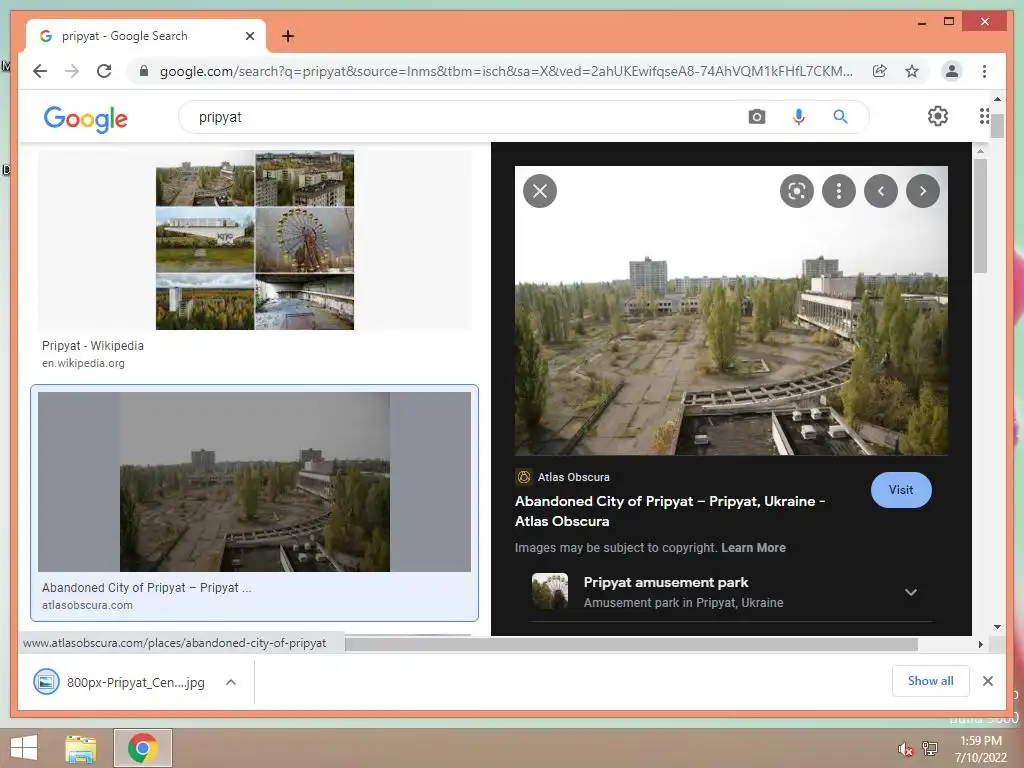The image size is (1024, 768).
Task: Show next image with right chevron
Action: click(x=923, y=191)
